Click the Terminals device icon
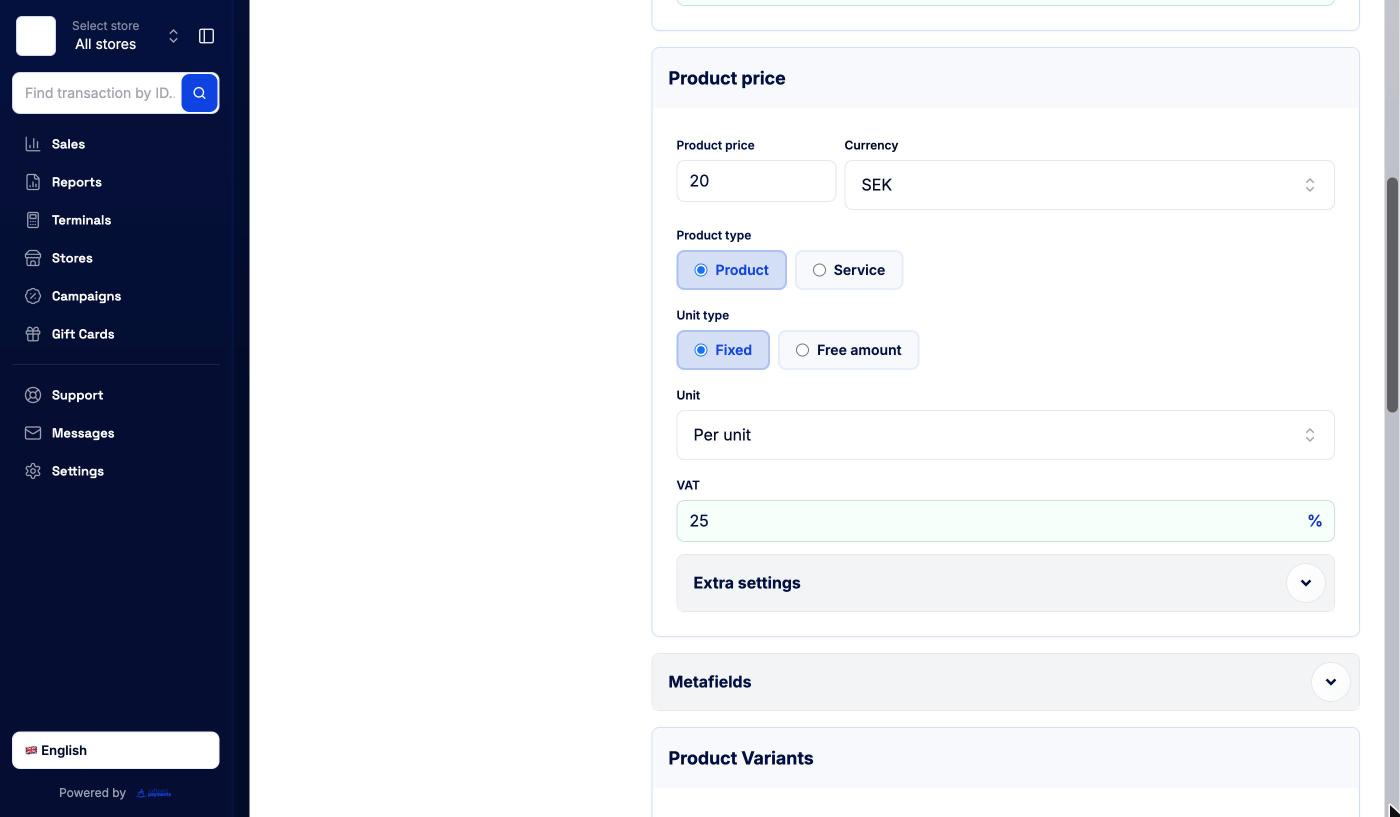The width and height of the screenshot is (1400, 817). (33, 220)
